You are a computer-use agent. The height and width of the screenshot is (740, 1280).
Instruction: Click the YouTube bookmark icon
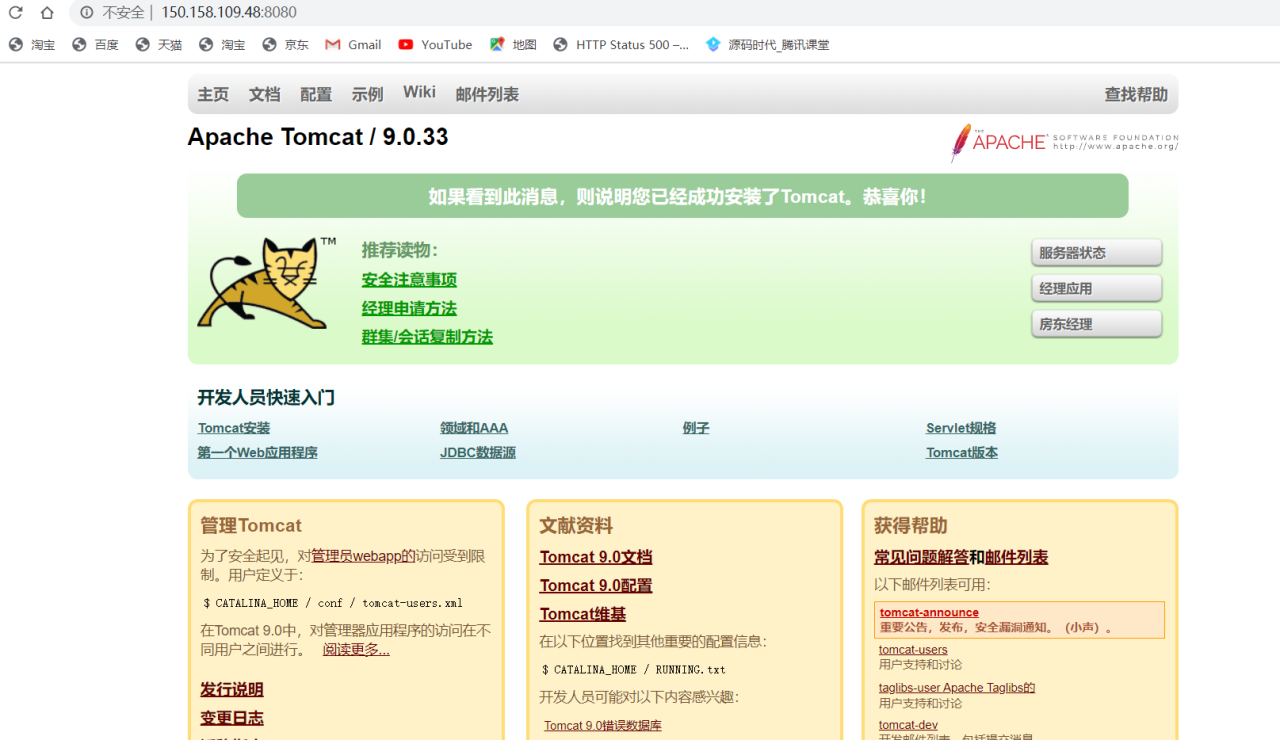pos(404,44)
